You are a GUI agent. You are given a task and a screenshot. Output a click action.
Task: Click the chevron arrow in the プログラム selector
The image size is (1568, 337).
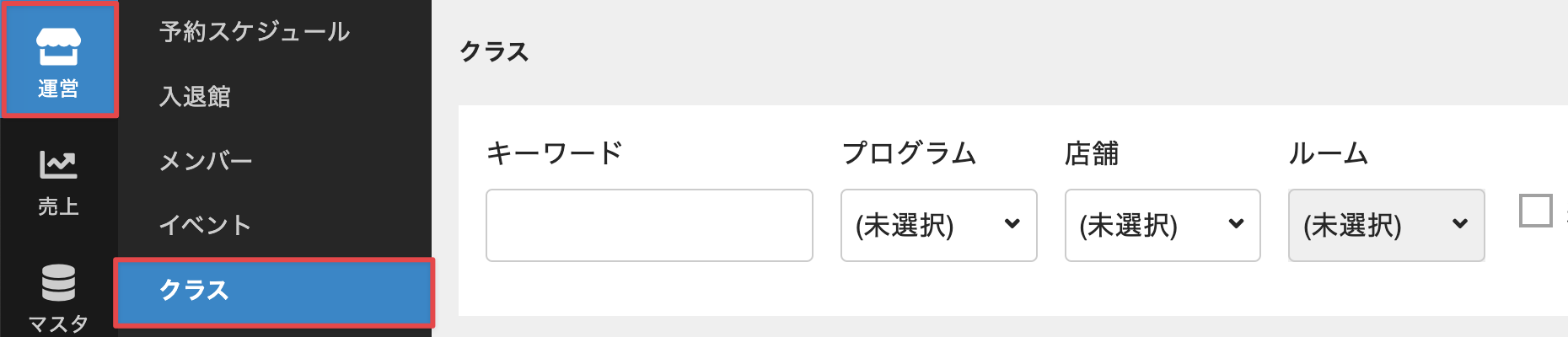pos(1012,224)
